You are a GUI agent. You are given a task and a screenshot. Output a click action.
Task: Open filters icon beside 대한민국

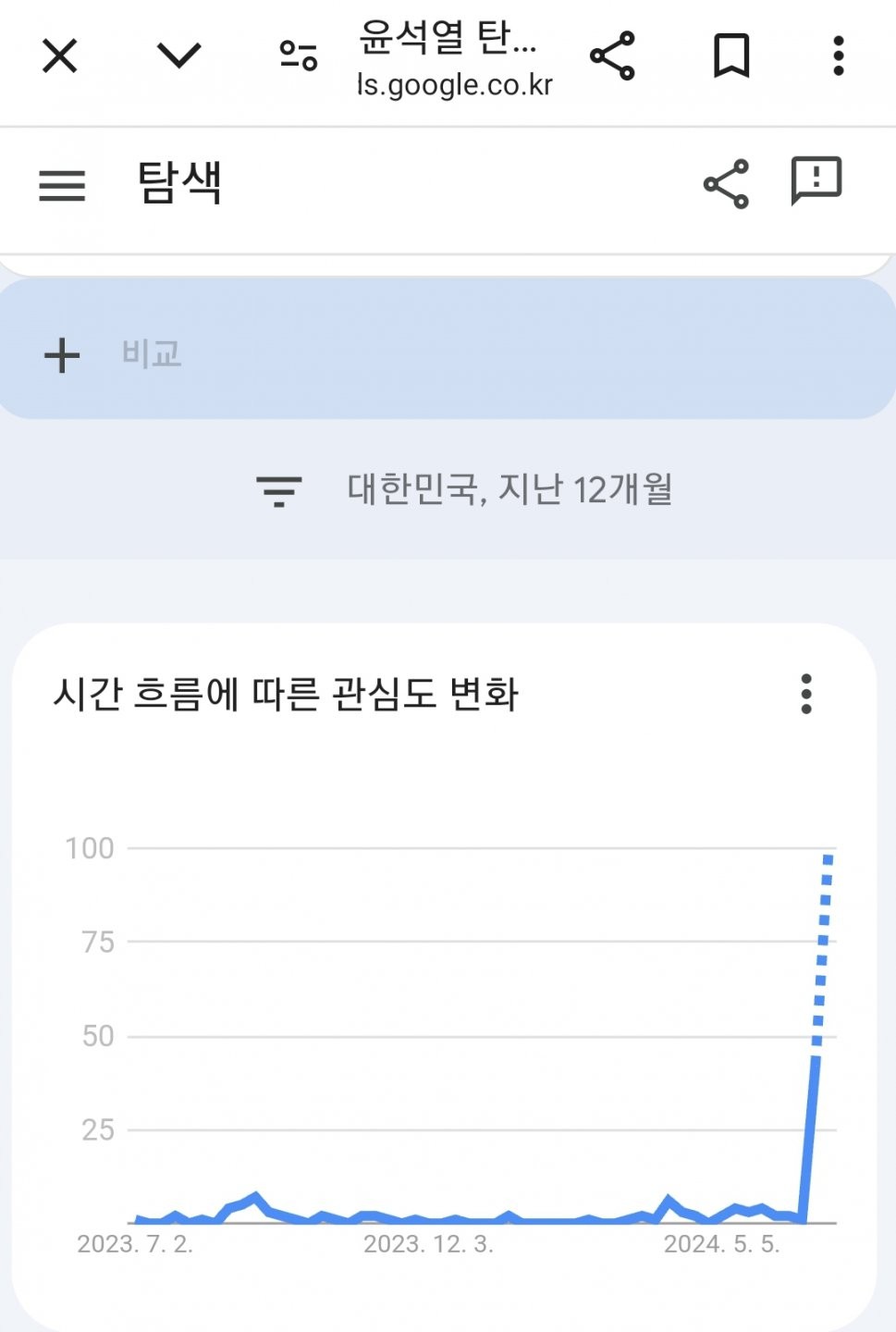click(279, 490)
